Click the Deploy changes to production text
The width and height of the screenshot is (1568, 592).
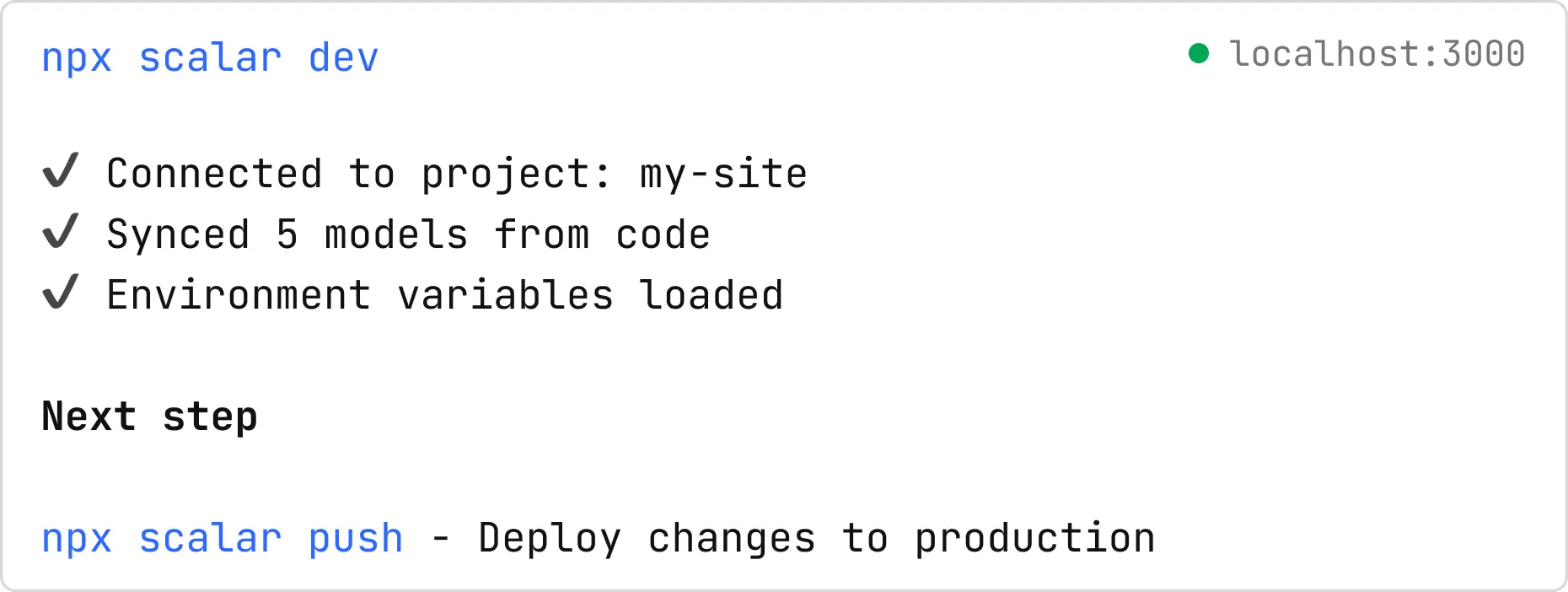click(816, 539)
